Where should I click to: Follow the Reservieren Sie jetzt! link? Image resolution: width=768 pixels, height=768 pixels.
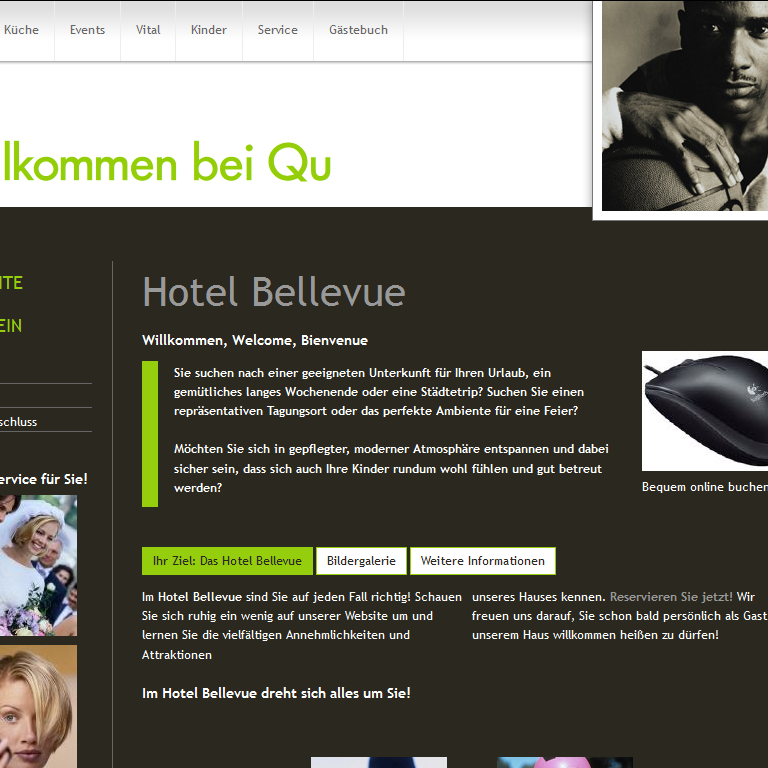click(x=671, y=597)
